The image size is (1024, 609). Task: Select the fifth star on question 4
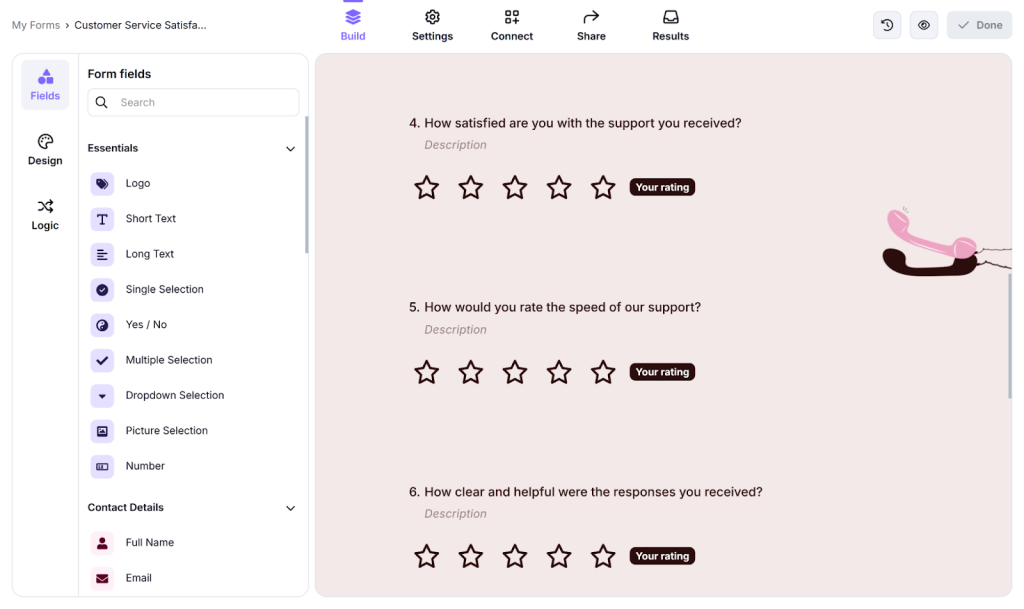[x=602, y=187]
